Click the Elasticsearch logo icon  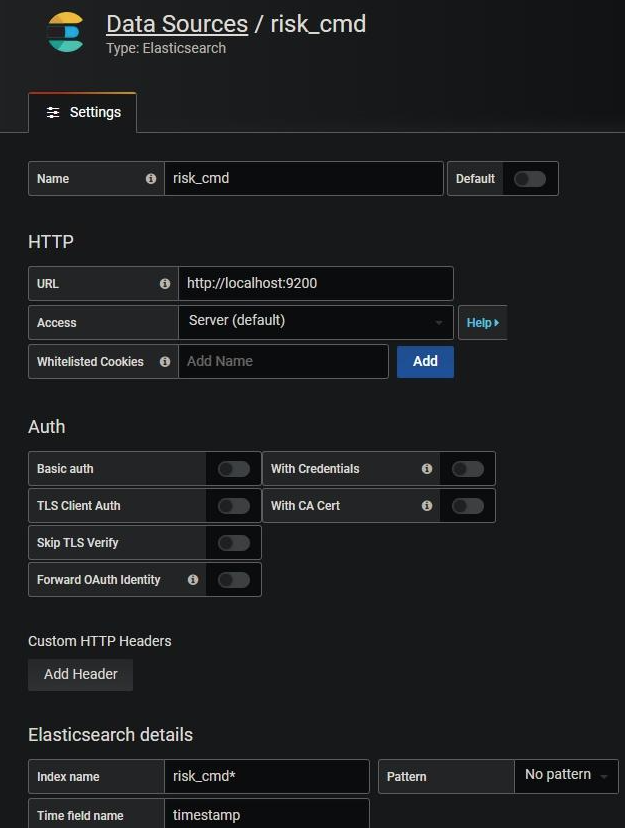[x=66, y=32]
